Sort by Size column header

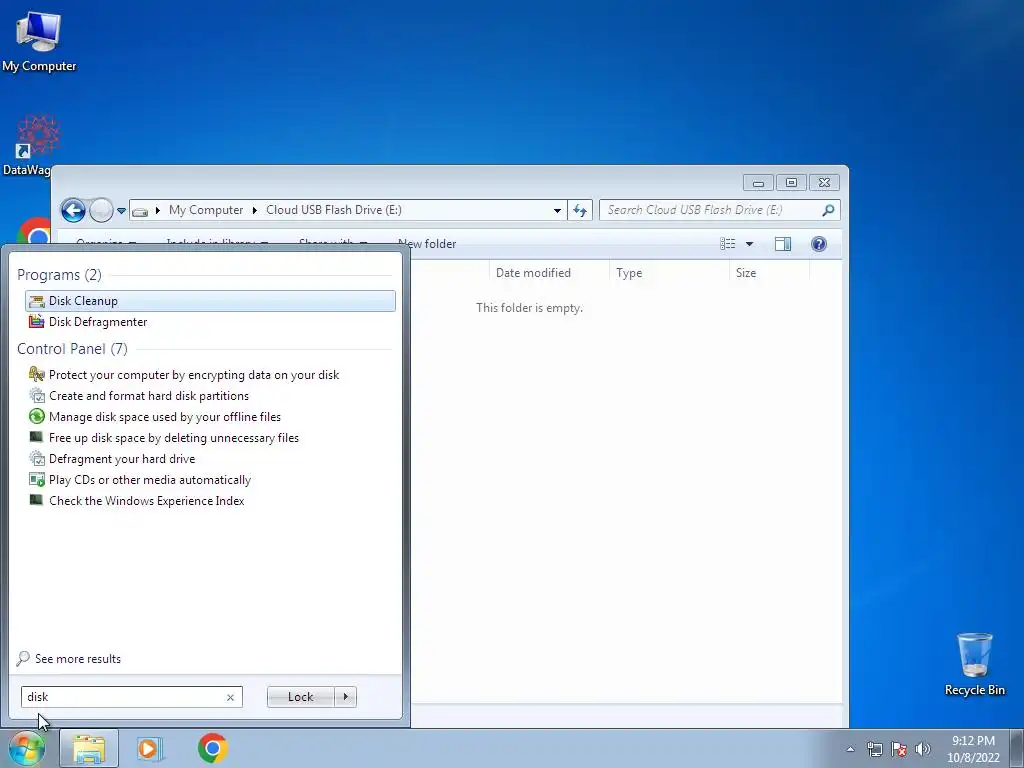click(x=769, y=273)
